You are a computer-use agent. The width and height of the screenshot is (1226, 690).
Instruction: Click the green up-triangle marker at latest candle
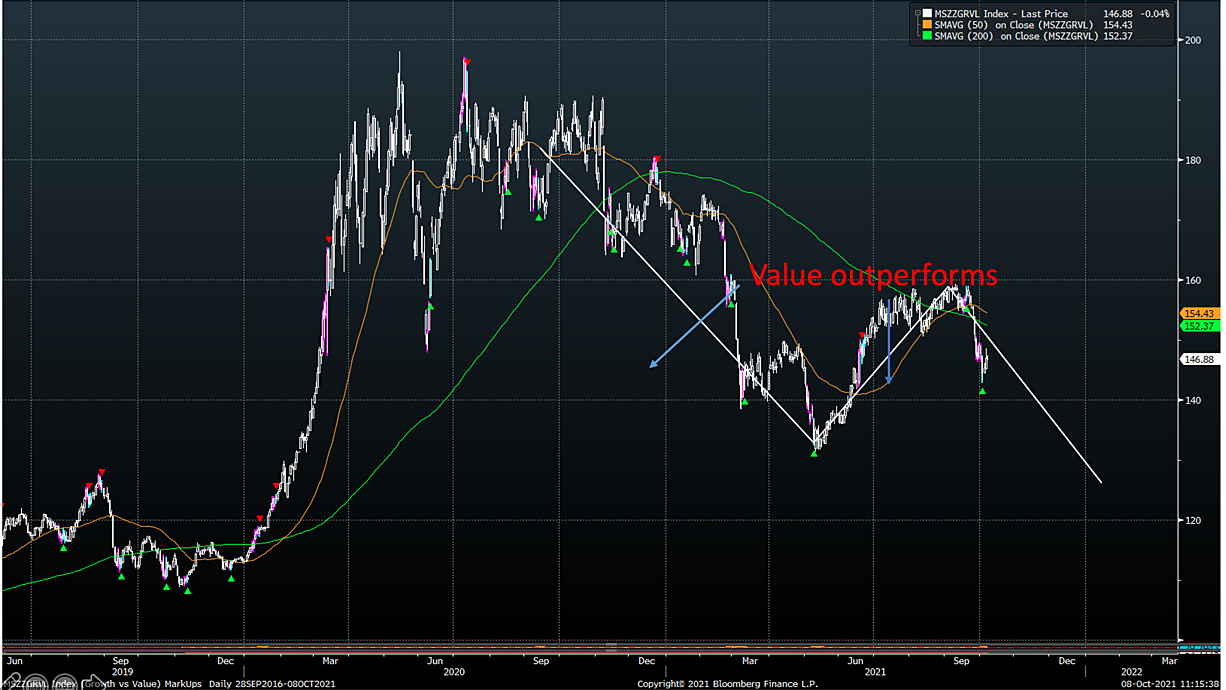(982, 391)
